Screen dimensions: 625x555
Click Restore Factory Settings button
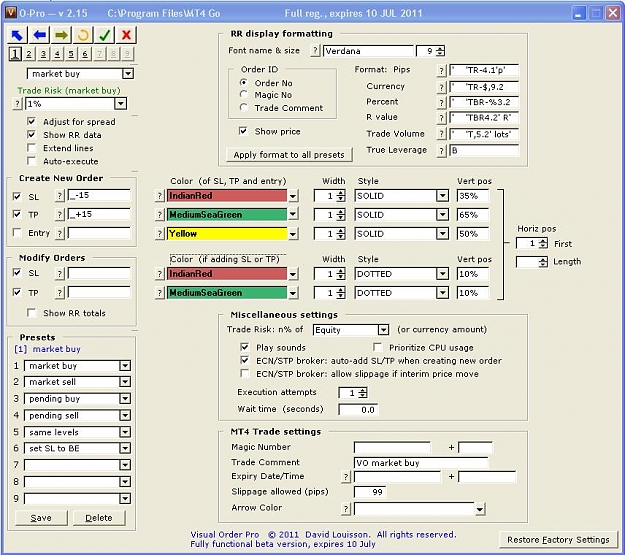pos(558,540)
